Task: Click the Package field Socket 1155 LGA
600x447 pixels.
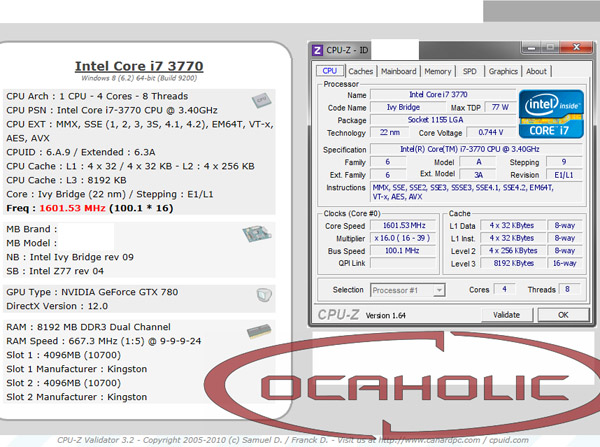Action: (443, 120)
